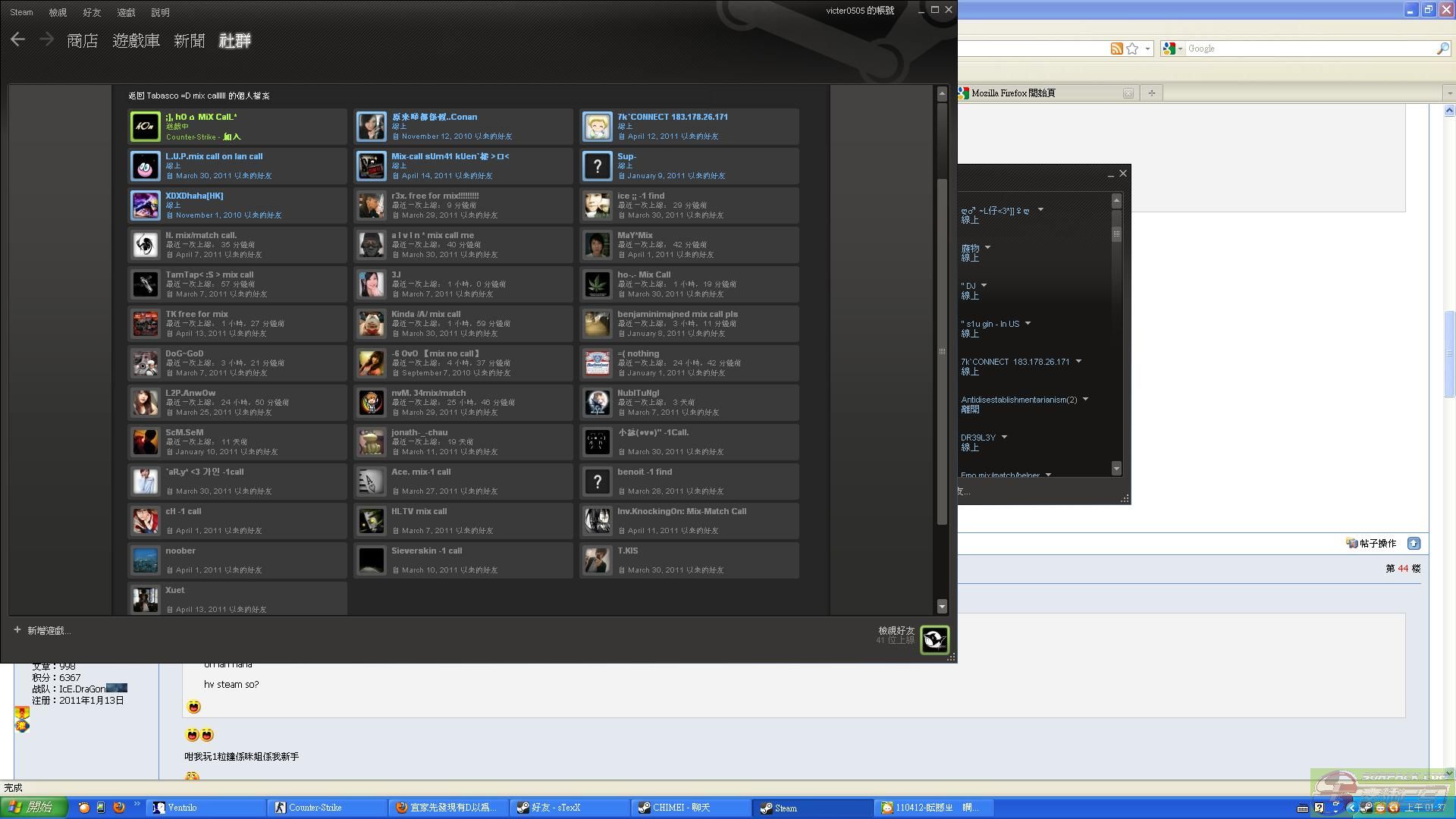Open Google search engine selector dropdown
Image resolution: width=1456 pixels, height=819 pixels.
click(x=1180, y=49)
